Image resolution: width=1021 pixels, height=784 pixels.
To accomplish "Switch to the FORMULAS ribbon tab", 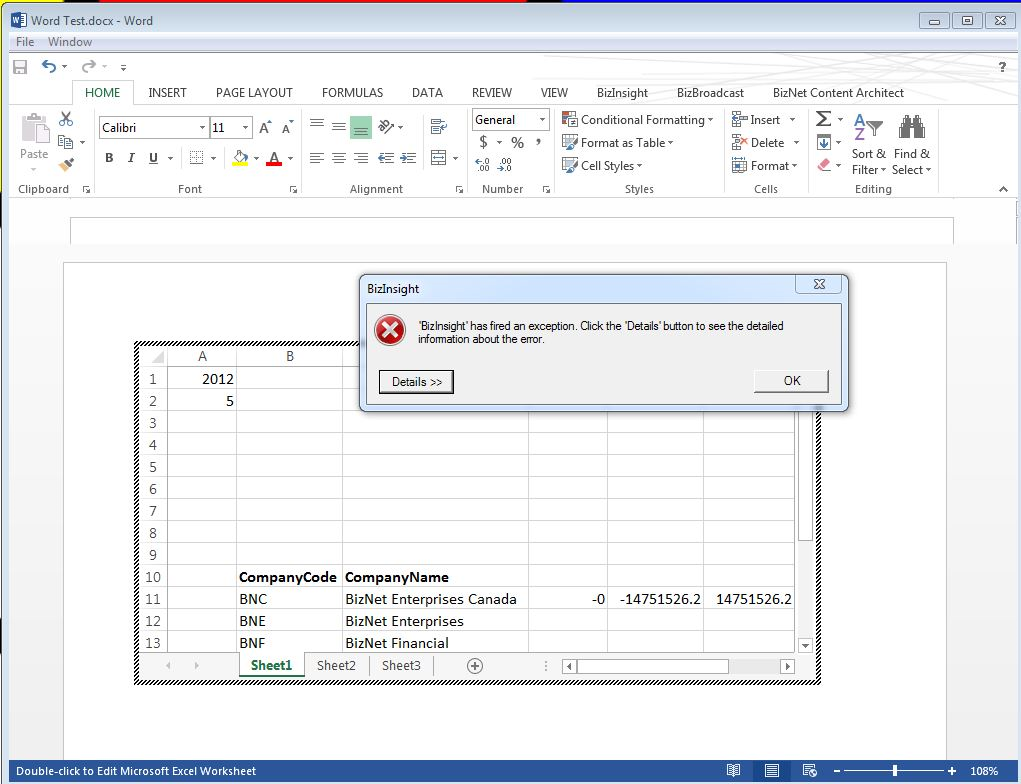I will (352, 92).
